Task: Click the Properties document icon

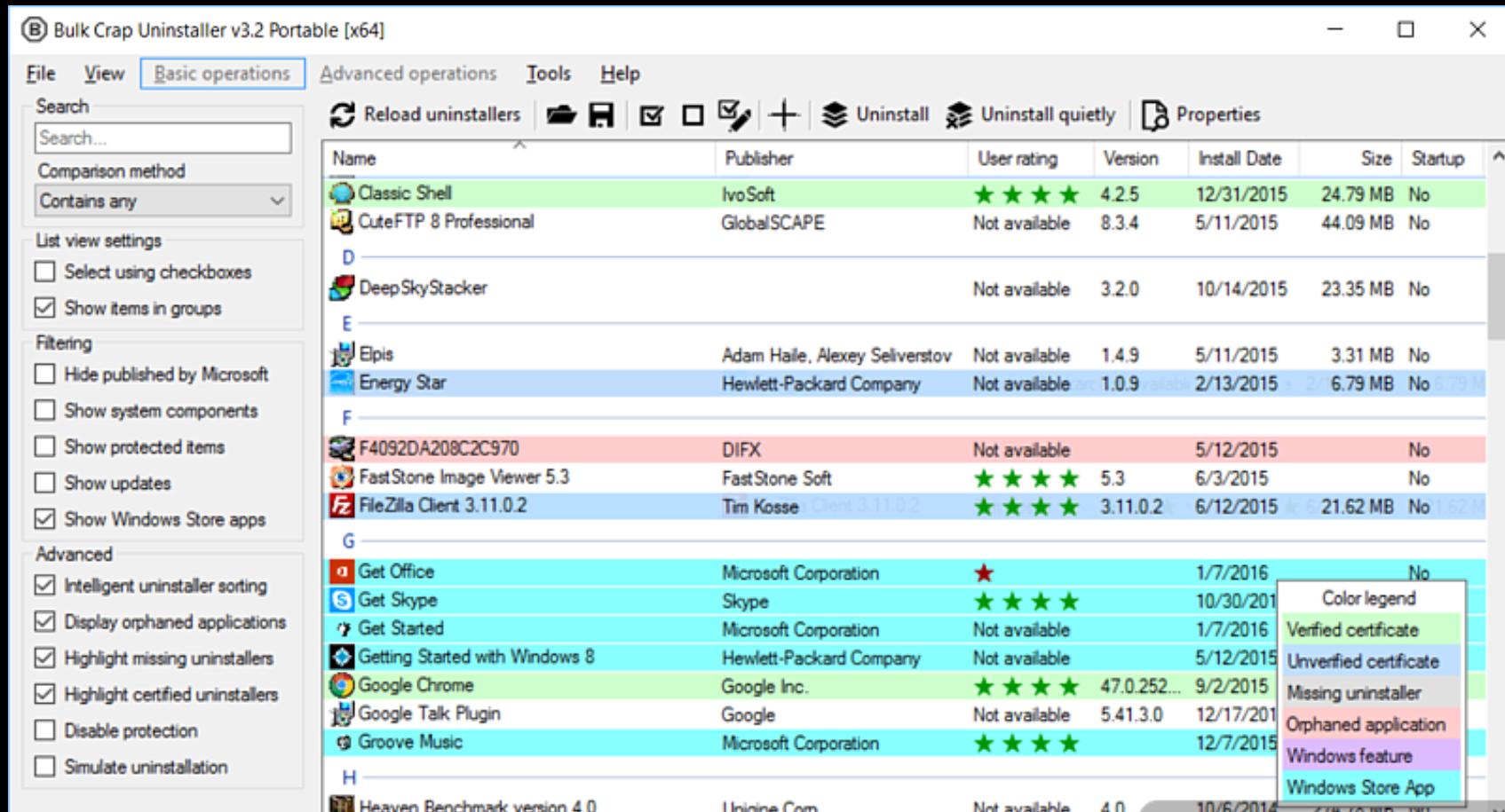Action: (x=1154, y=114)
